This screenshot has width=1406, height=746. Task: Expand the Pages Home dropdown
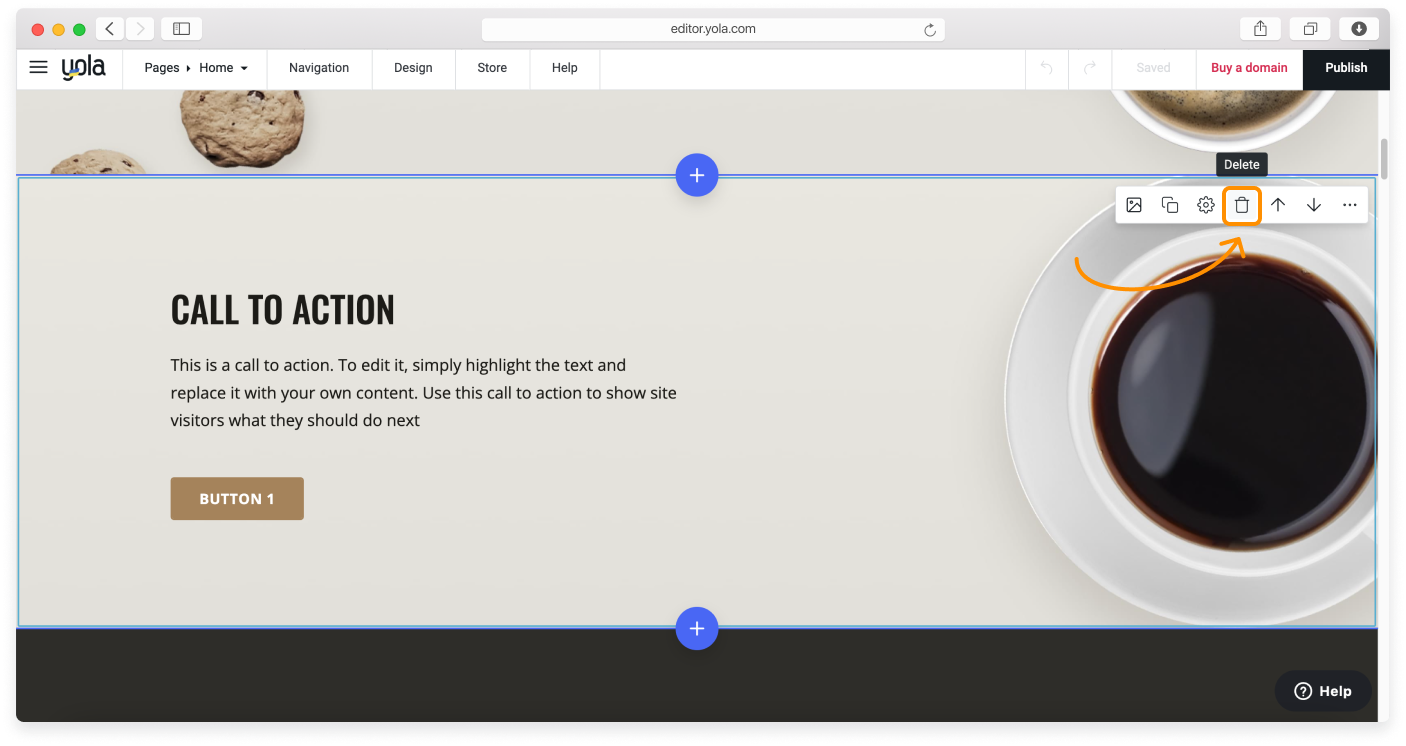195,68
